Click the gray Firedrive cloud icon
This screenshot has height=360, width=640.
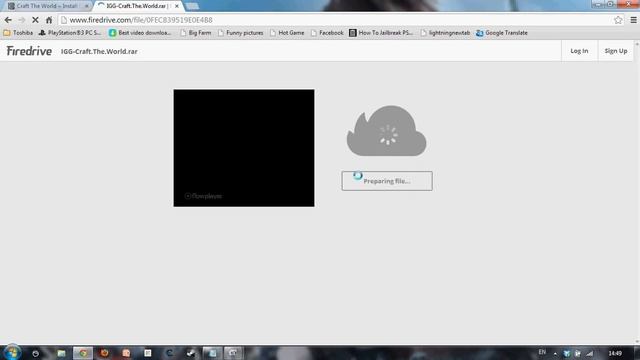tap(386, 131)
